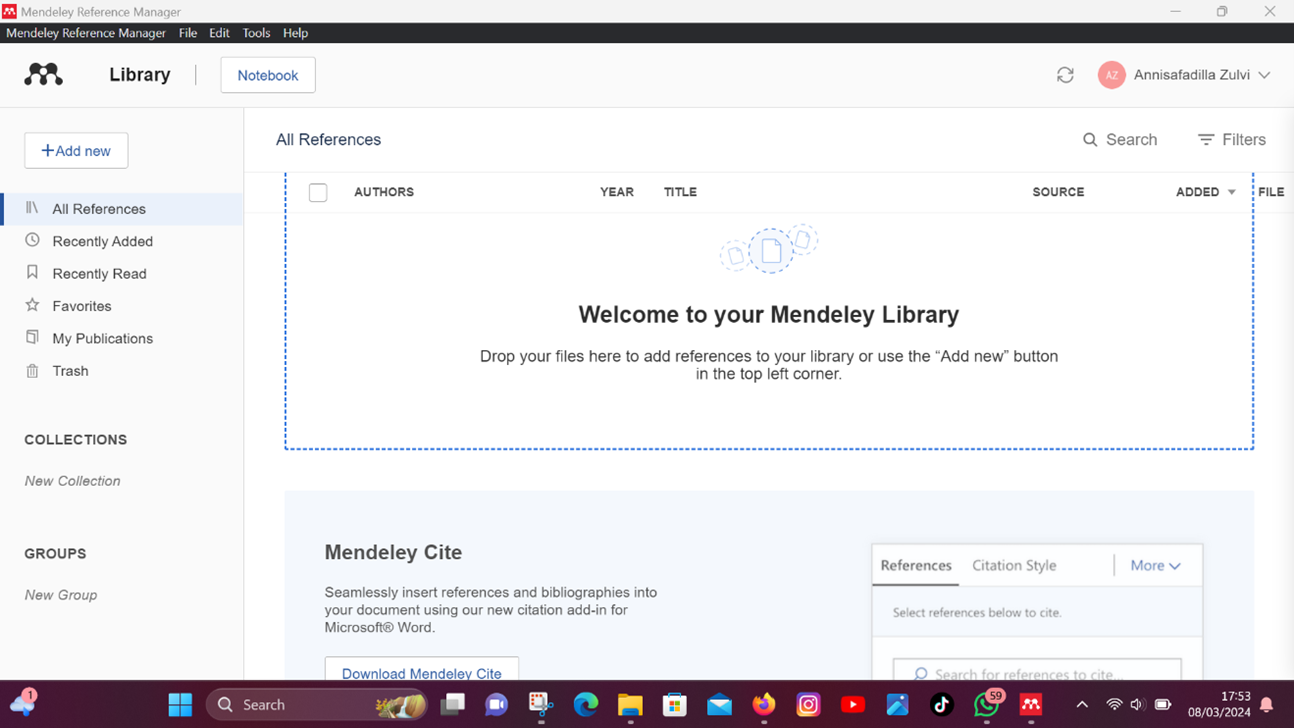
Task: Open WhatsApp from taskbar
Action: click(987, 705)
